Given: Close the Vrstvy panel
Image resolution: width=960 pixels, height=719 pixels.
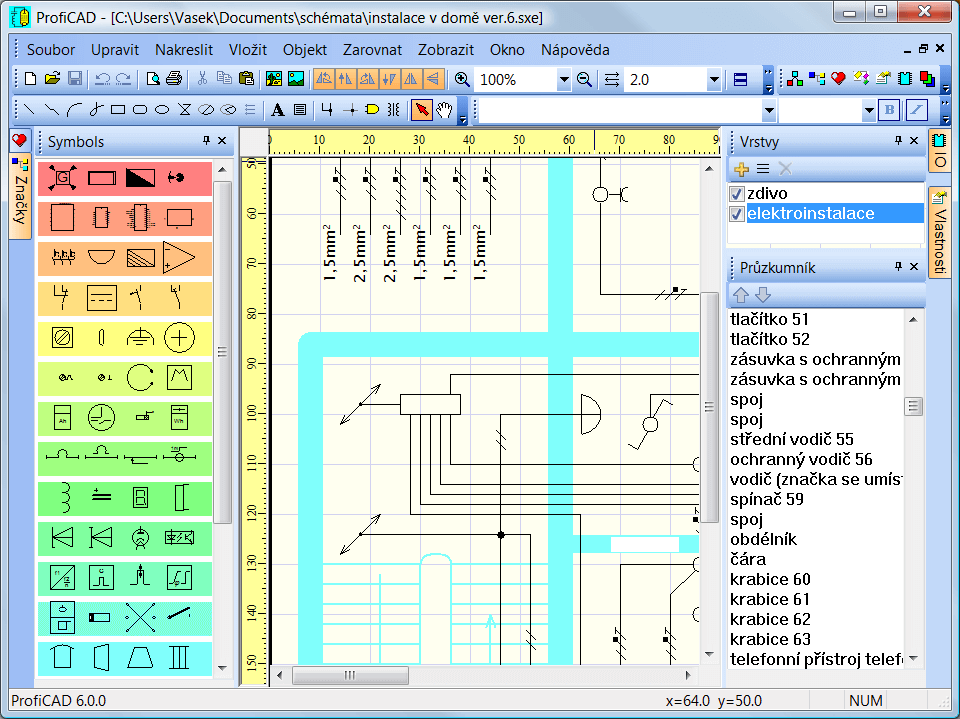Looking at the screenshot, I should [914, 141].
